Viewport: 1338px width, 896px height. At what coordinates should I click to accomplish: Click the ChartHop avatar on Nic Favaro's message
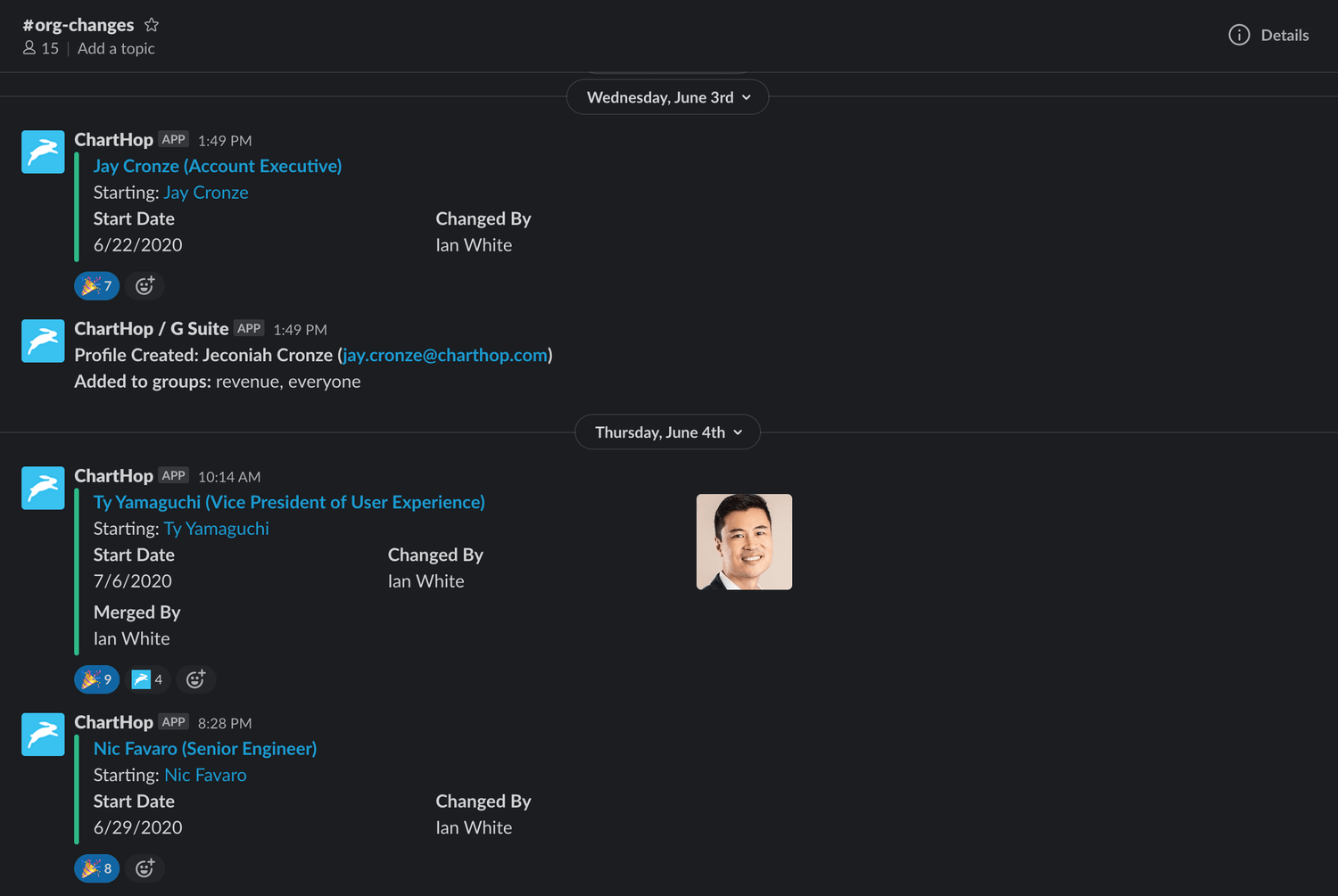(42, 734)
